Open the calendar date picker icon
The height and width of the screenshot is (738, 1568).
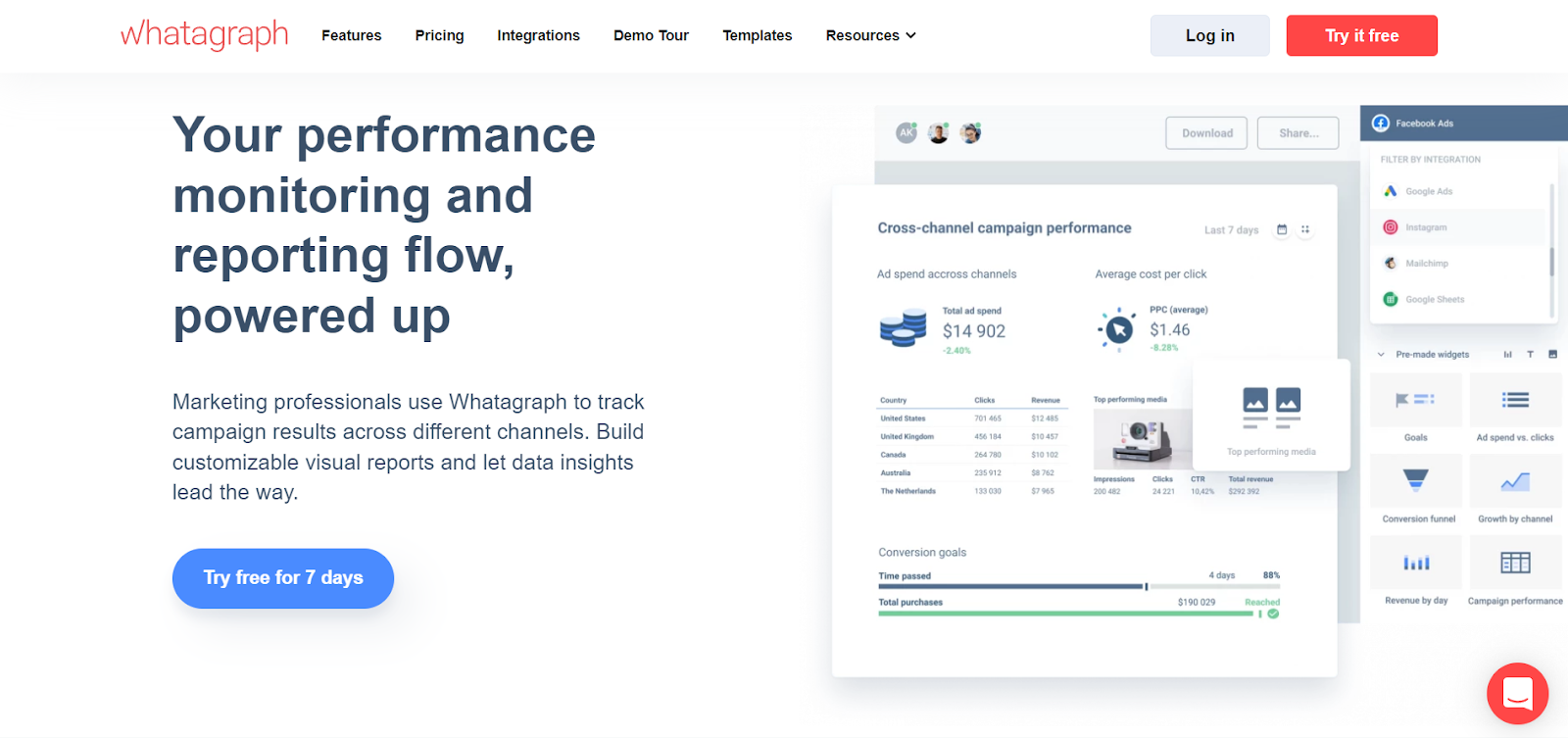coord(1282,229)
